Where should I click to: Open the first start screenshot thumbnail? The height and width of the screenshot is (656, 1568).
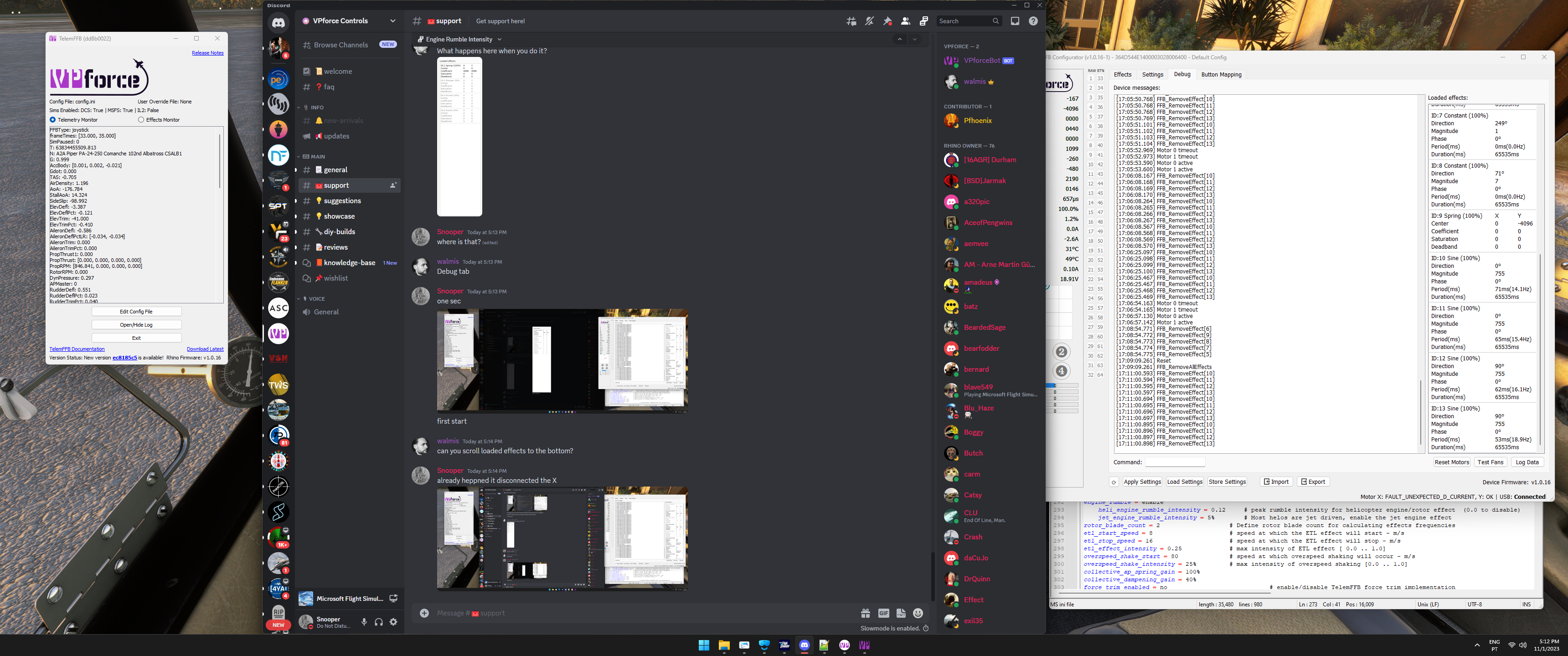pyautogui.click(x=562, y=360)
